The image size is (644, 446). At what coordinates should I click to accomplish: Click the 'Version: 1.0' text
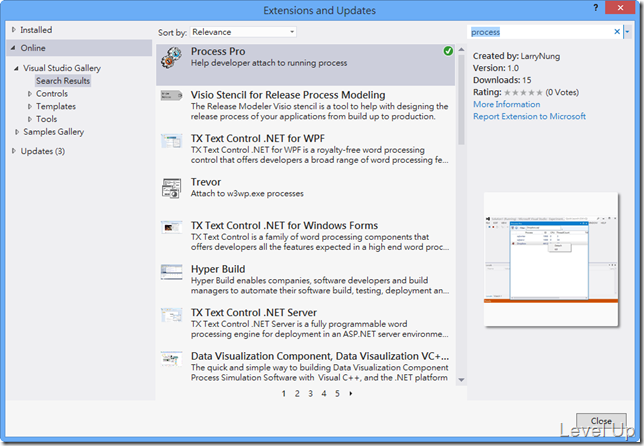[x=496, y=68]
